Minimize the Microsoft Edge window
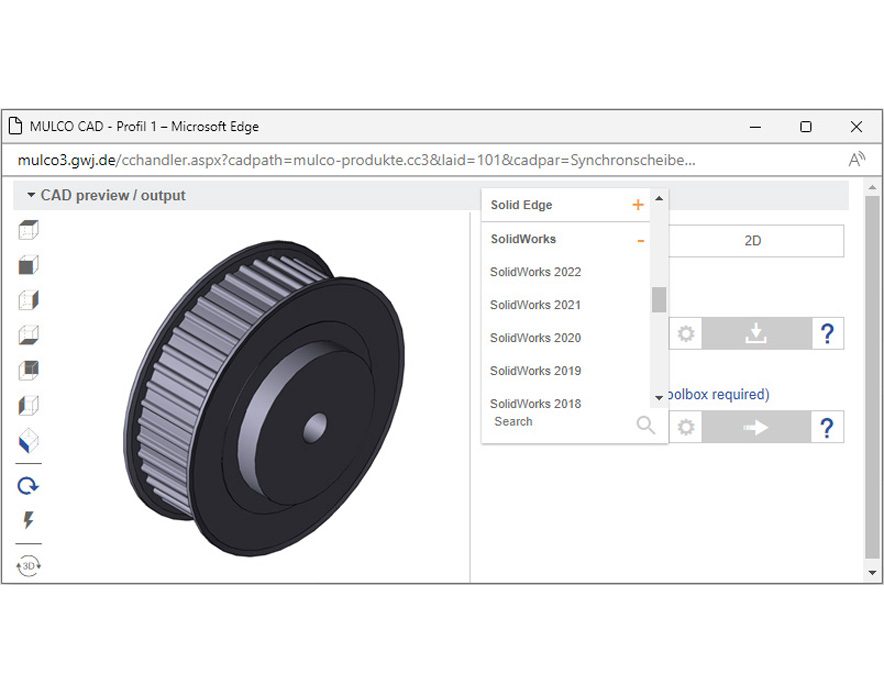The image size is (884, 693). [755, 127]
